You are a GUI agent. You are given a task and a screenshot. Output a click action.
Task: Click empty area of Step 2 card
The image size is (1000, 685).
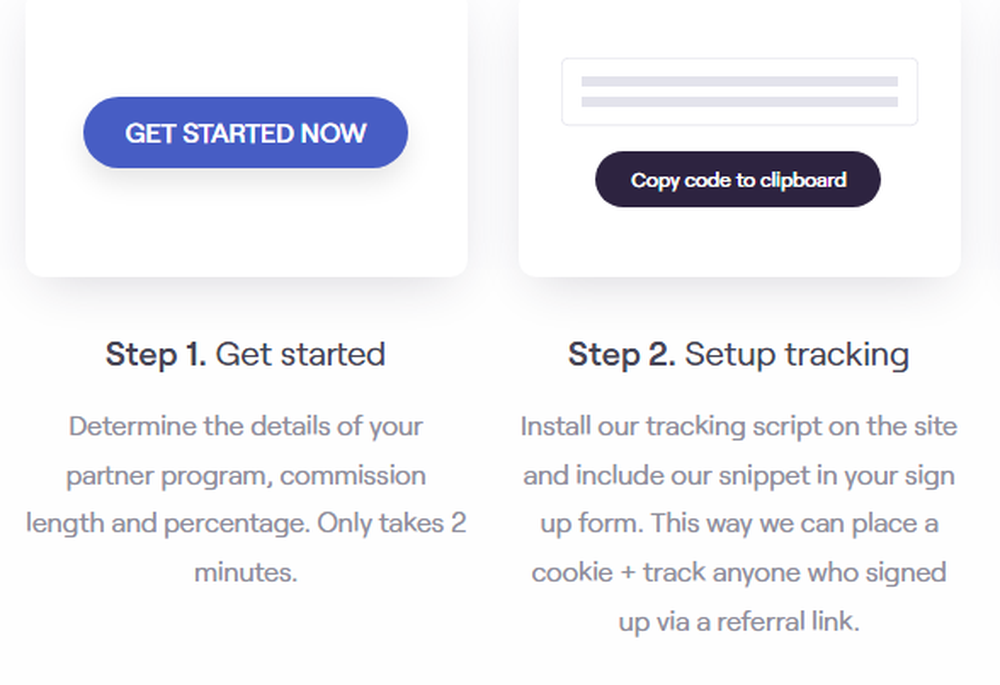pos(739,245)
